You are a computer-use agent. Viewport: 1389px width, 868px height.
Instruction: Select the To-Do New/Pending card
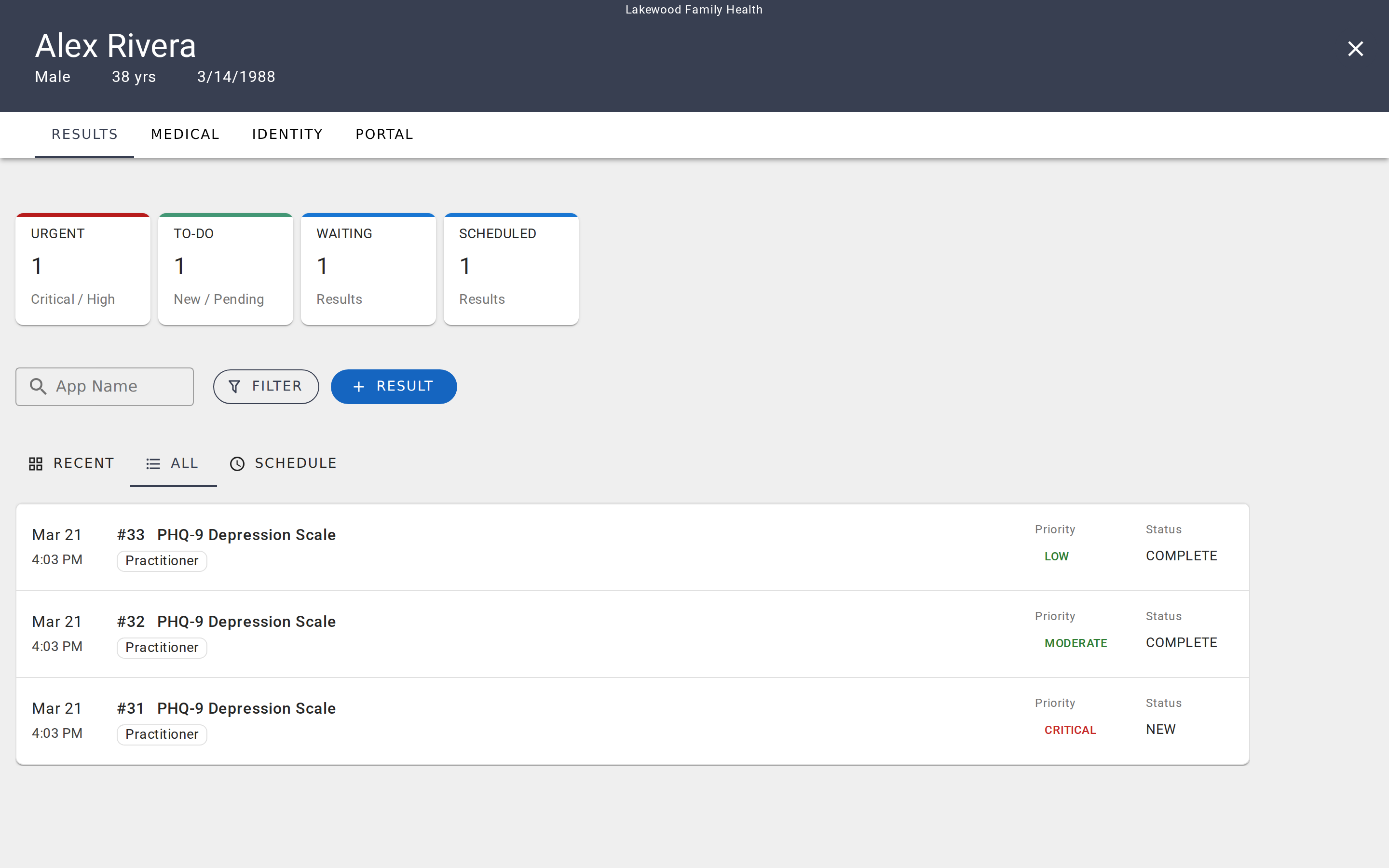226,269
